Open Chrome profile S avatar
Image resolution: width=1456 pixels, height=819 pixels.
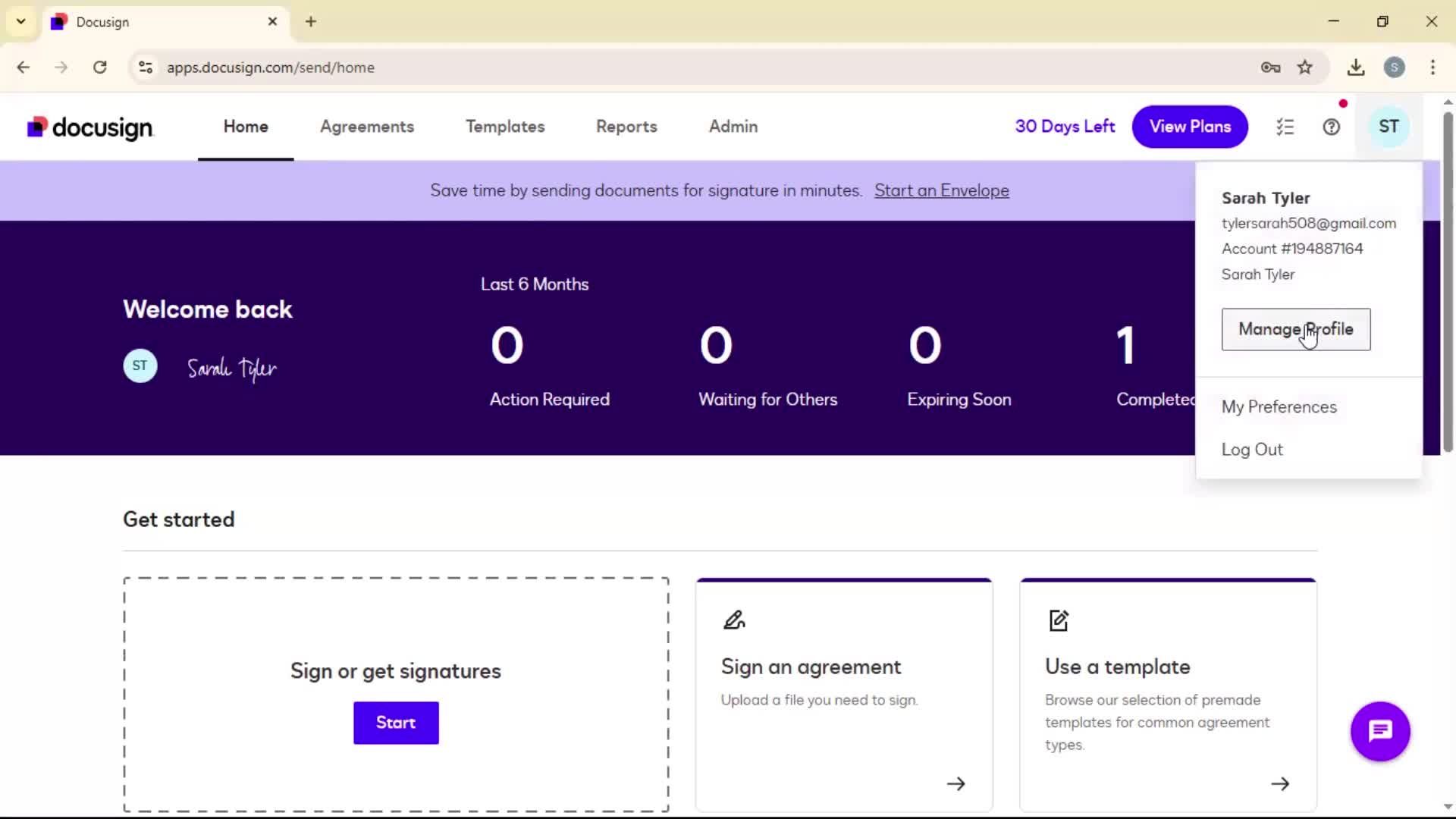pos(1394,67)
